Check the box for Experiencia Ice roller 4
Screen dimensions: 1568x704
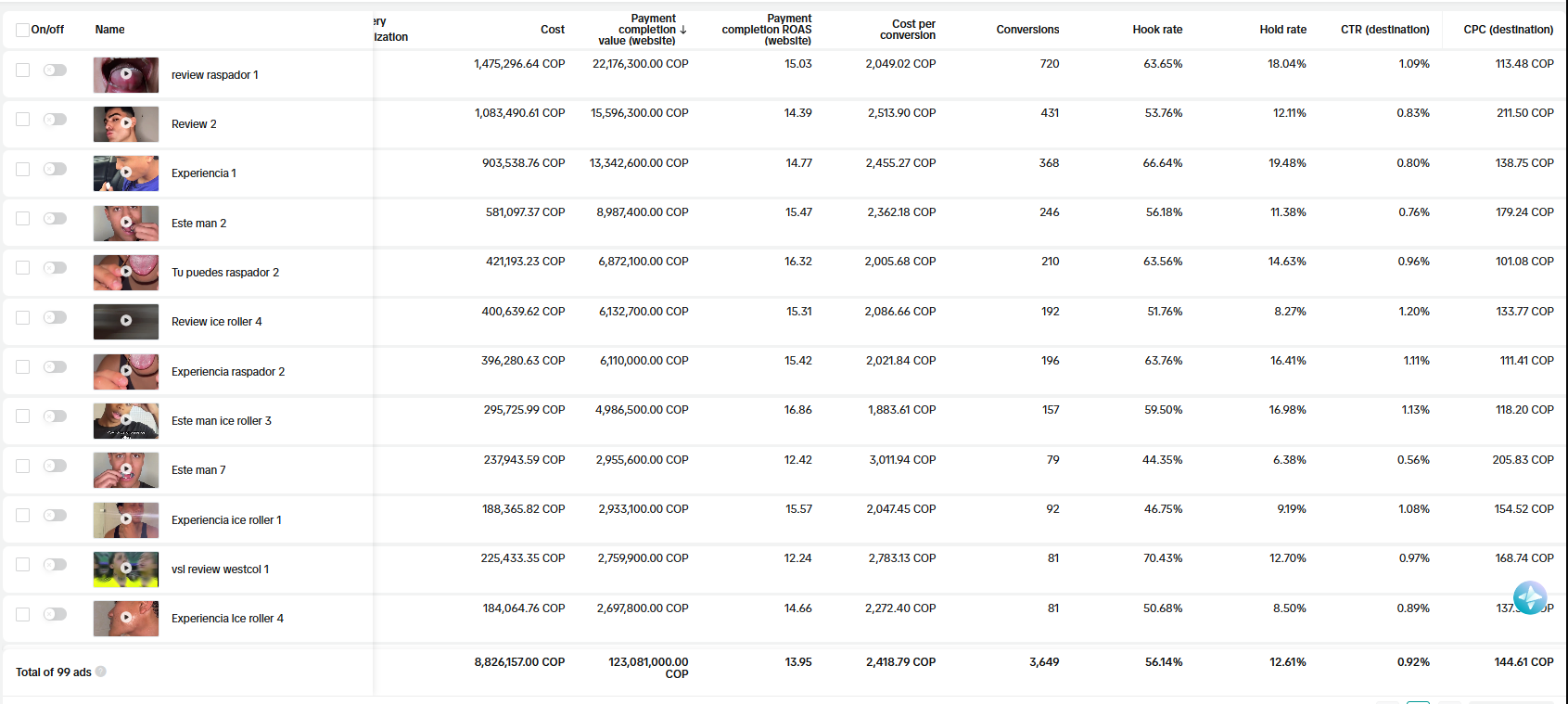coord(22,614)
